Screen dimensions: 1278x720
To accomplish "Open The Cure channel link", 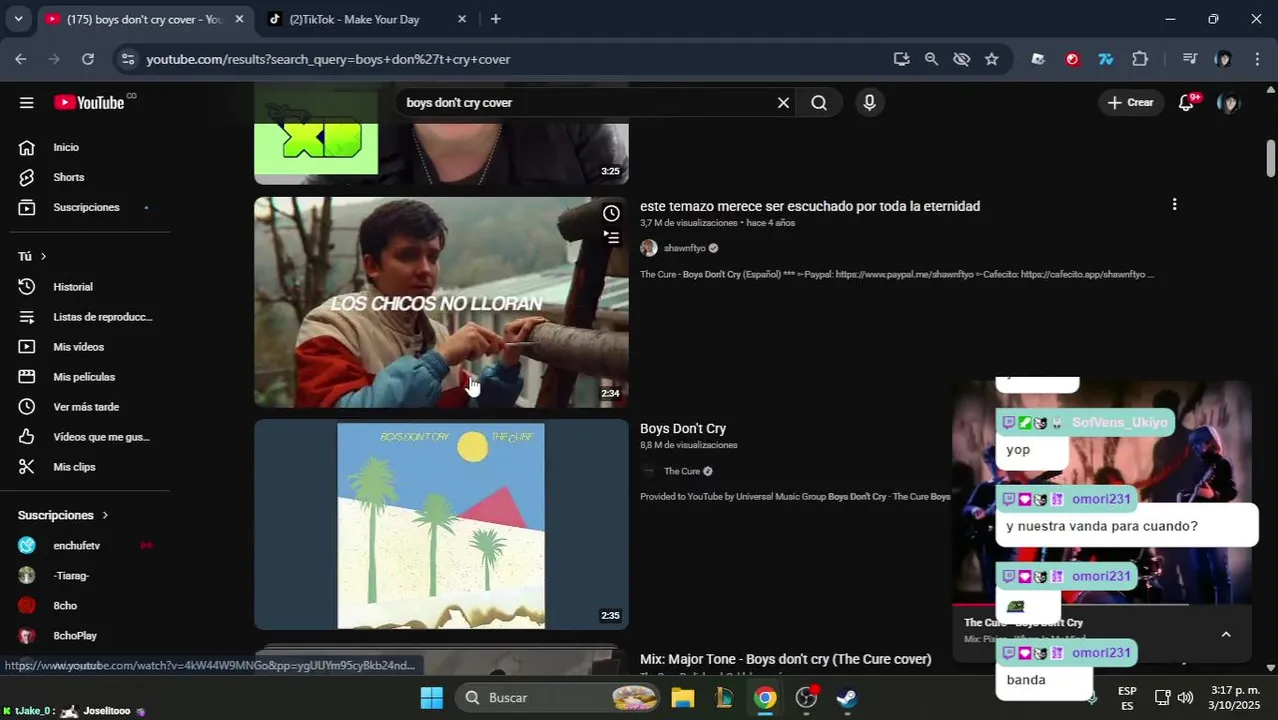I will point(682,471).
